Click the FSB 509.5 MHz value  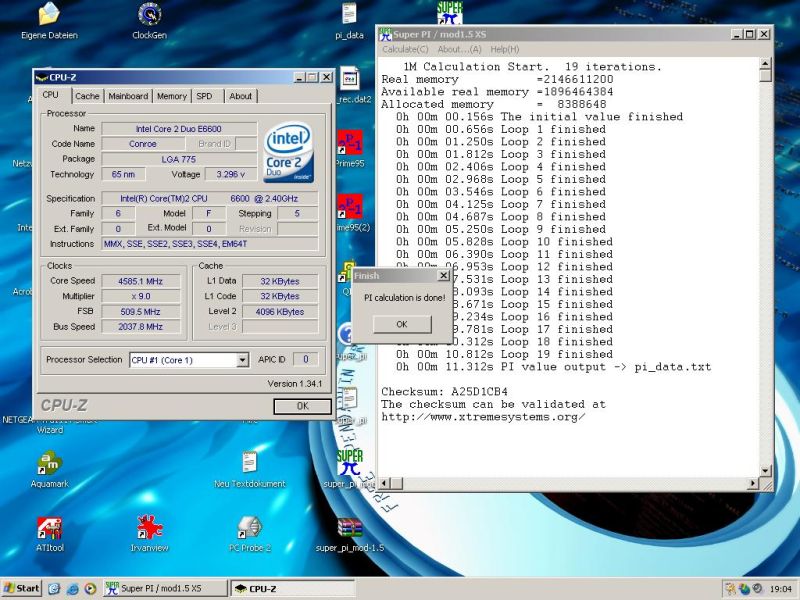coord(140,312)
